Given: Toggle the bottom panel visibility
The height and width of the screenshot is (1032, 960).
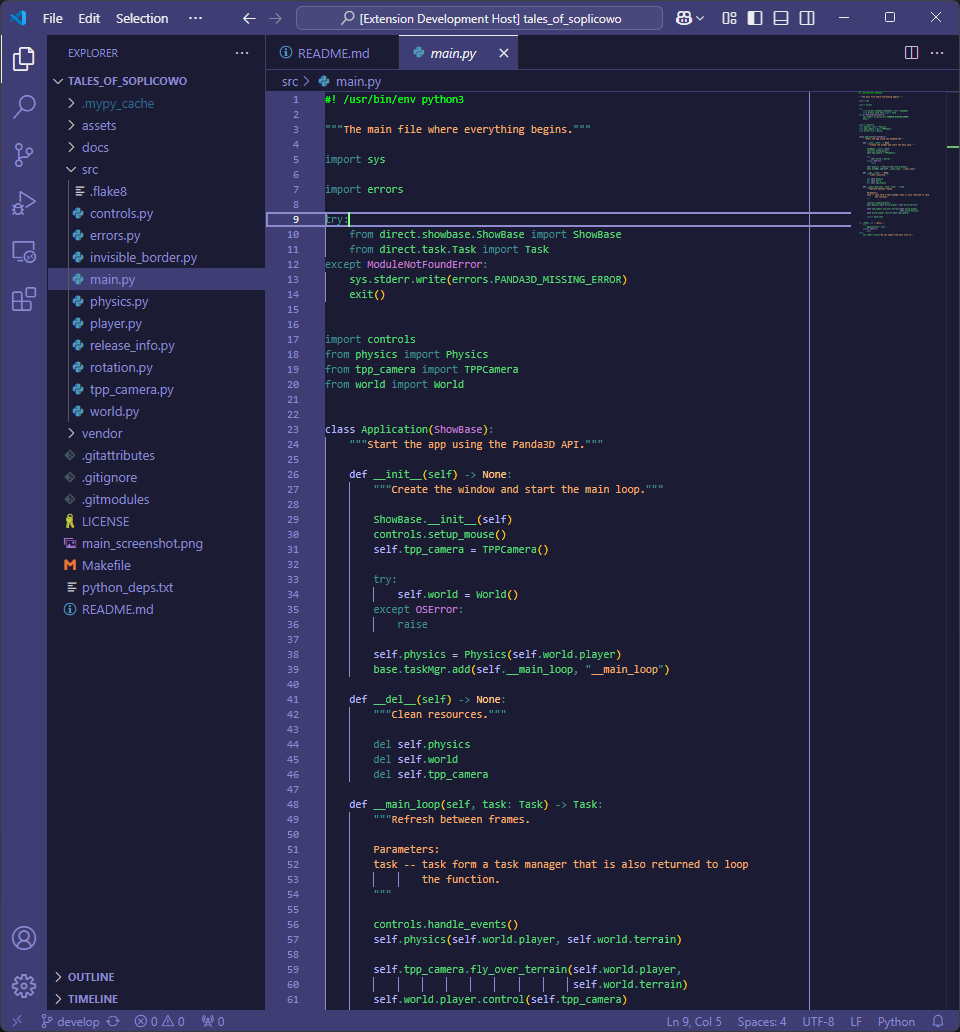Looking at the screenshot, I should point(781,18).
